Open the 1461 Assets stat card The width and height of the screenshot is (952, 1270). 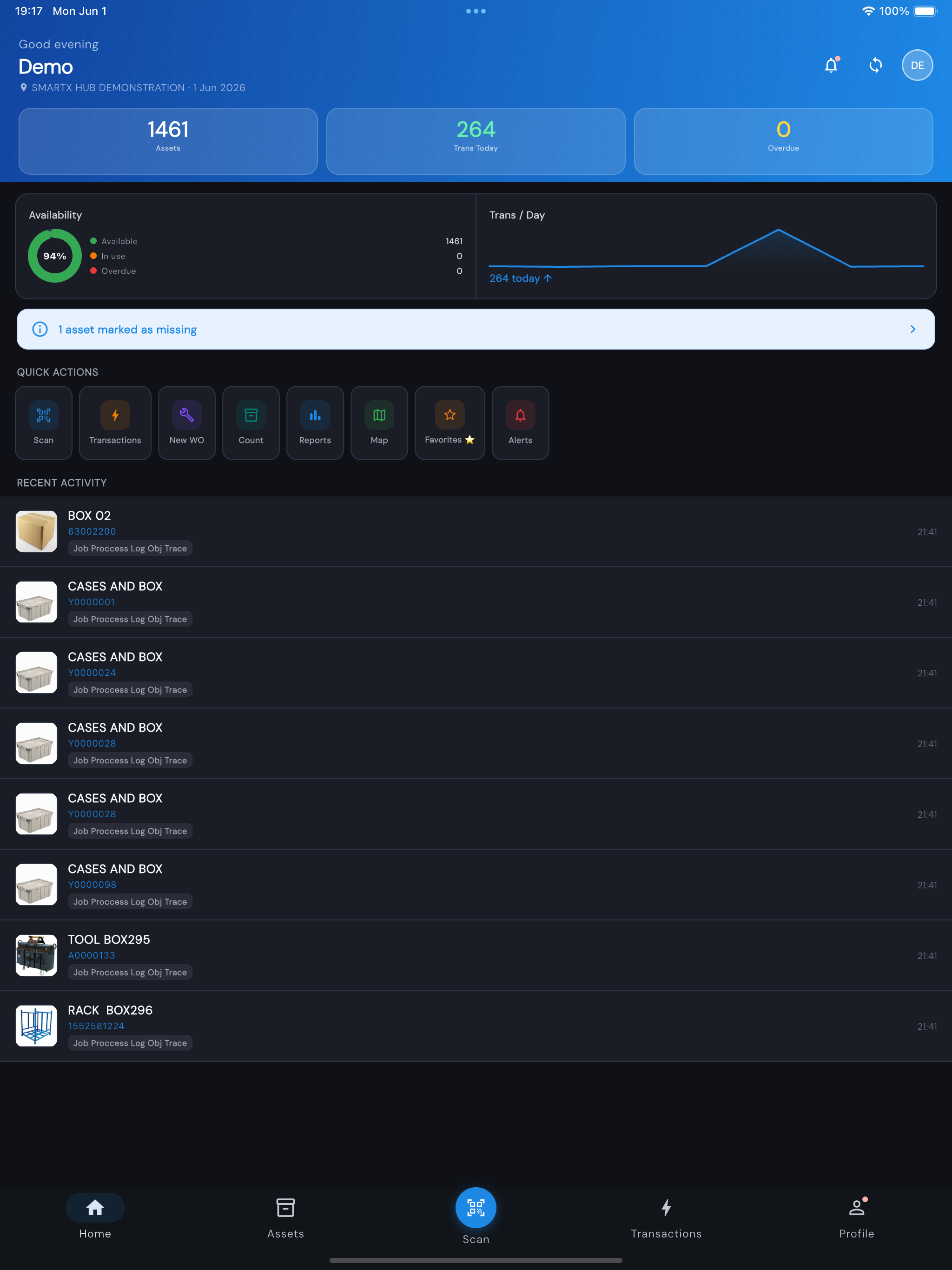pos(168,141)
